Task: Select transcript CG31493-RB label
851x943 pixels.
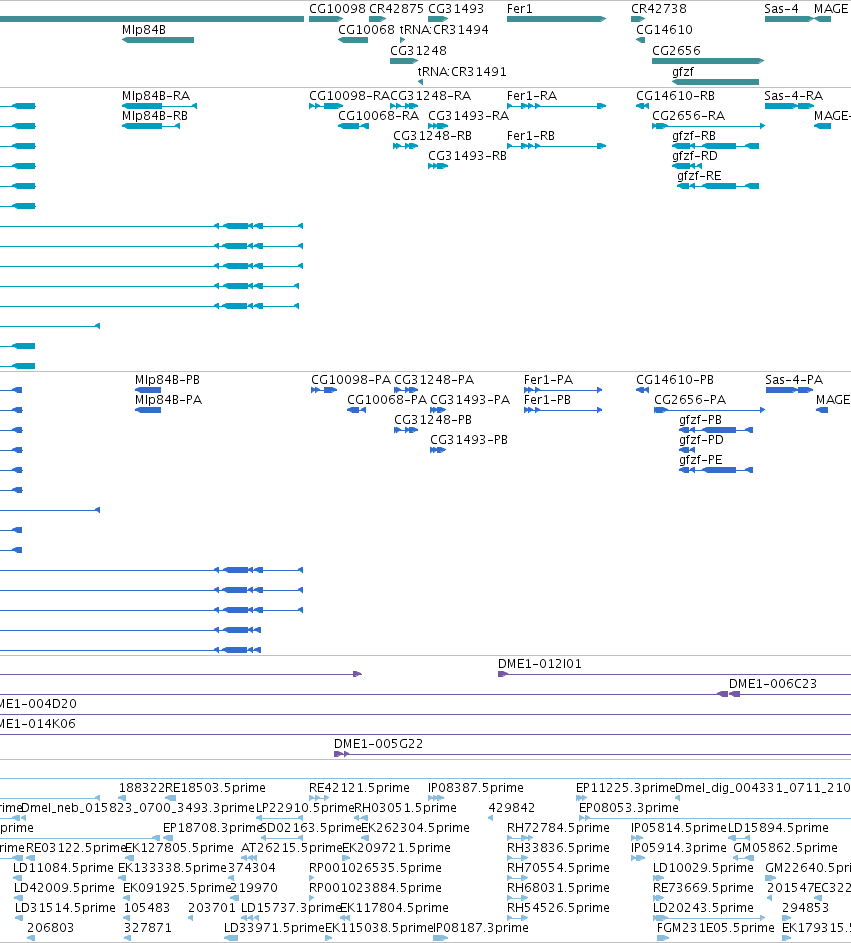Action: (467, 156)
